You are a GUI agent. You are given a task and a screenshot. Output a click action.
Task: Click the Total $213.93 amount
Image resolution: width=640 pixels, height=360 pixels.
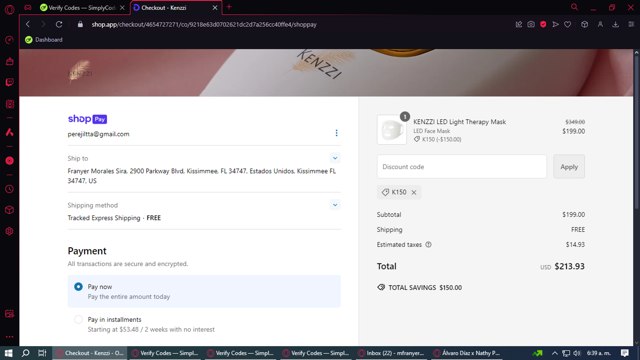[x=569, y=267]
